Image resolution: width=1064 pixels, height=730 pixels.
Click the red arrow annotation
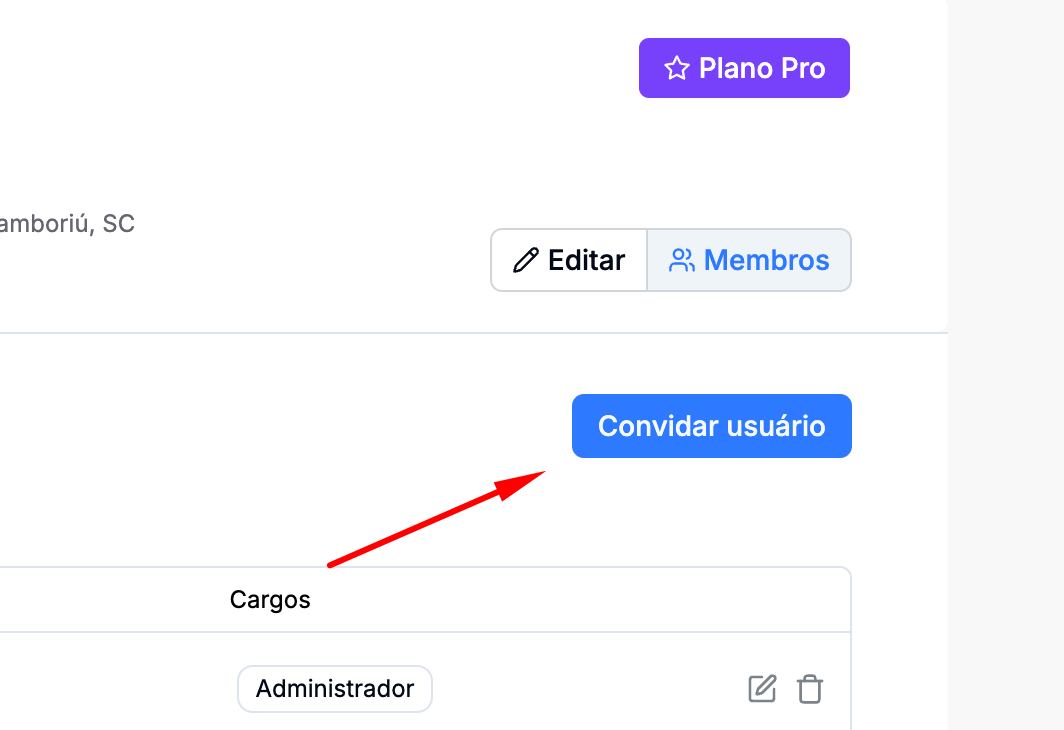point(437,518)
